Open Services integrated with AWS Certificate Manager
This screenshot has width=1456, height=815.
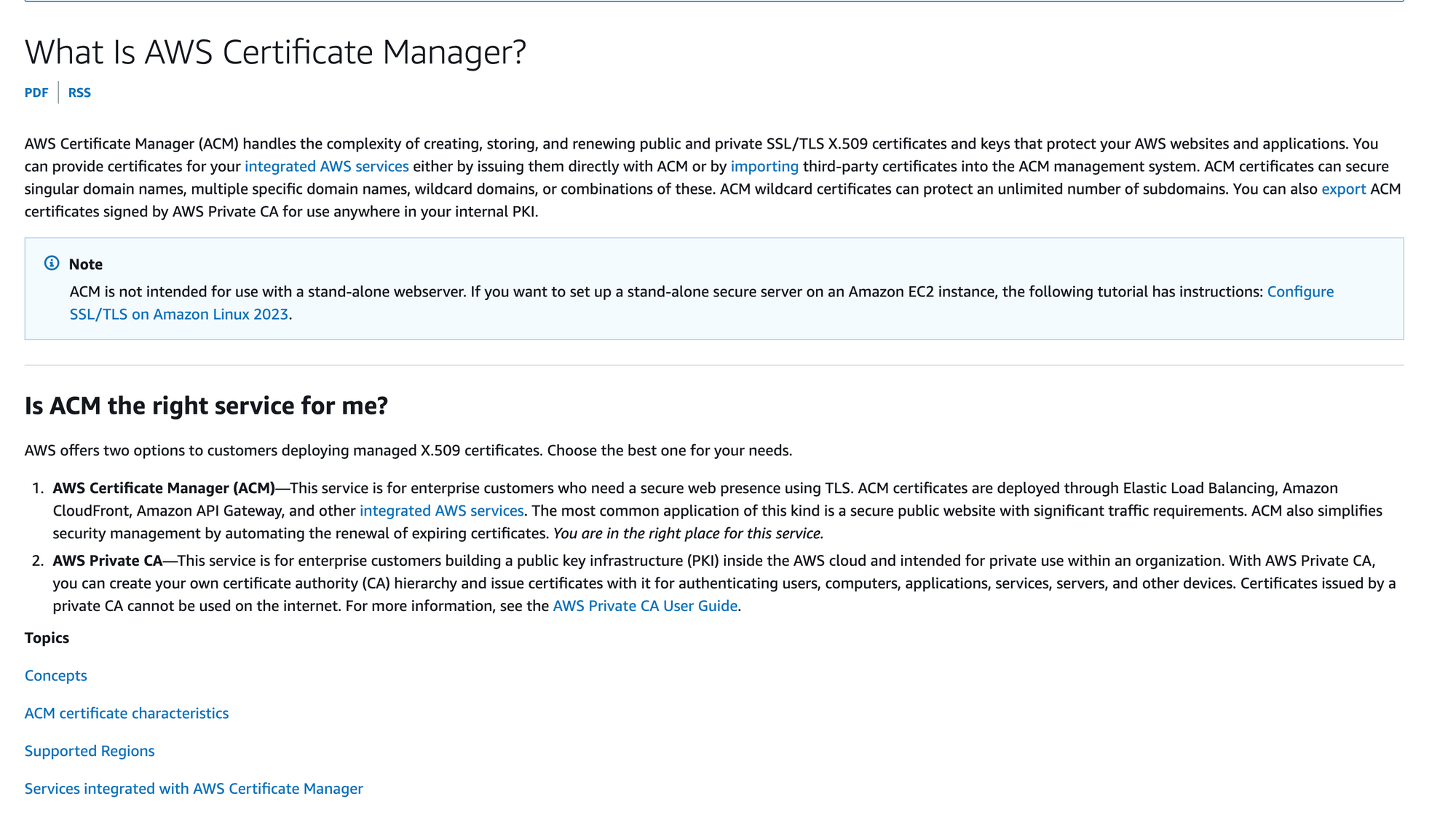(x=194, y=789)
